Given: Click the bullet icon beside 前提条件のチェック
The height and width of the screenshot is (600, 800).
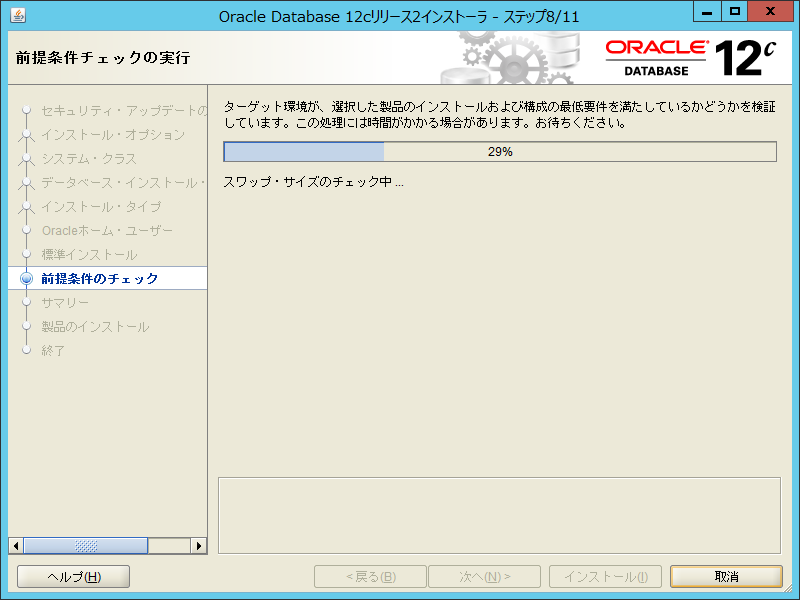Looking at the screenshot, I should click(x=26, y=279).
